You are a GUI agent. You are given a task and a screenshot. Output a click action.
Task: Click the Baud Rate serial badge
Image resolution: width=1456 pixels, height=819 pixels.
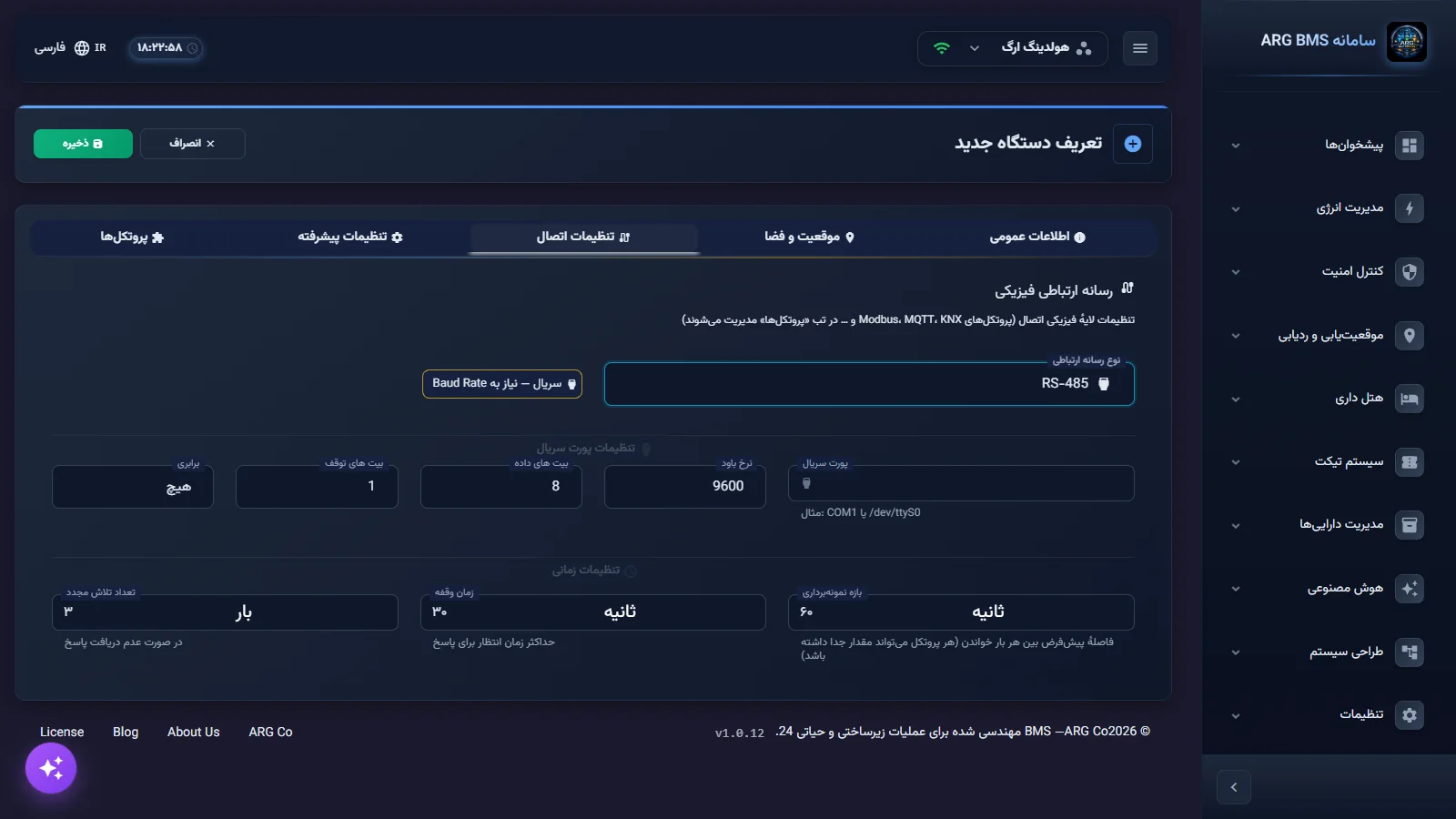click(502, 384)
